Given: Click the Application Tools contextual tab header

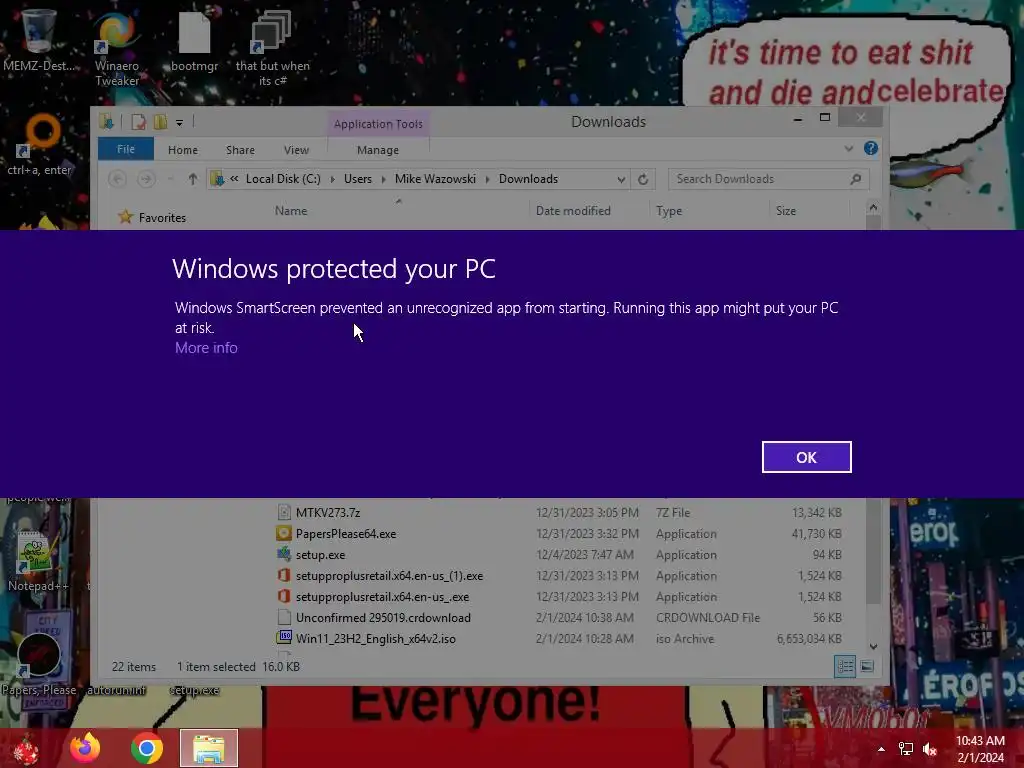Looking at the screenshot, I should pyautogui.click(x=378, y=123).
